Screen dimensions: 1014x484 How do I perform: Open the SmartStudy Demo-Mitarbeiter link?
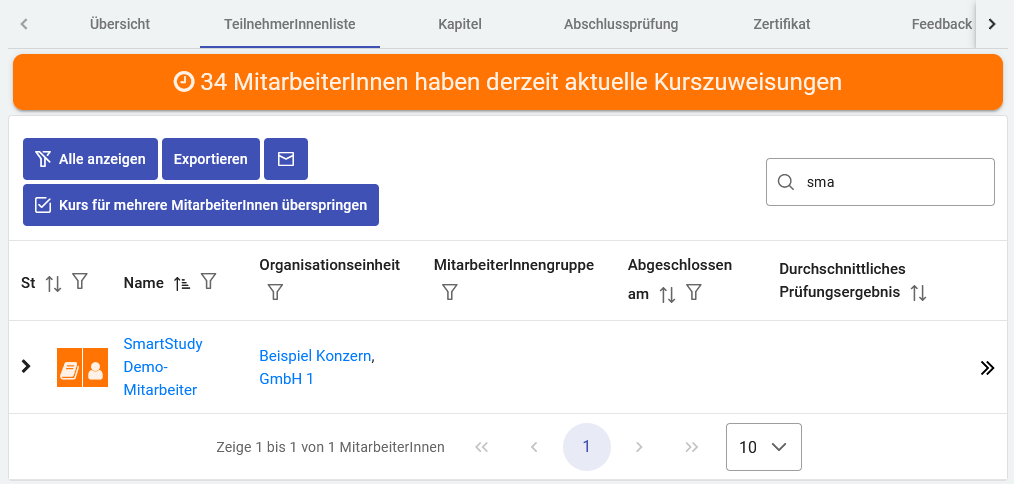point(162,367)
